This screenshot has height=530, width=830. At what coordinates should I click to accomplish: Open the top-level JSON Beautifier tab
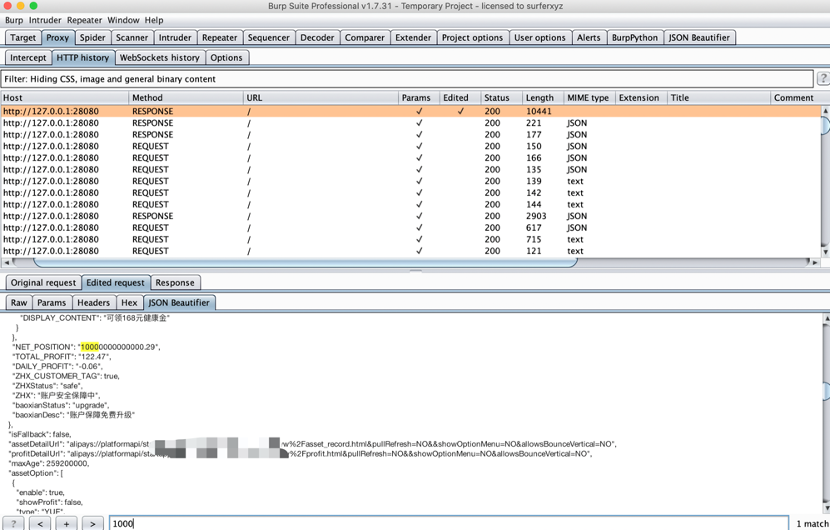pyautogui.click(x=699, y=38)
